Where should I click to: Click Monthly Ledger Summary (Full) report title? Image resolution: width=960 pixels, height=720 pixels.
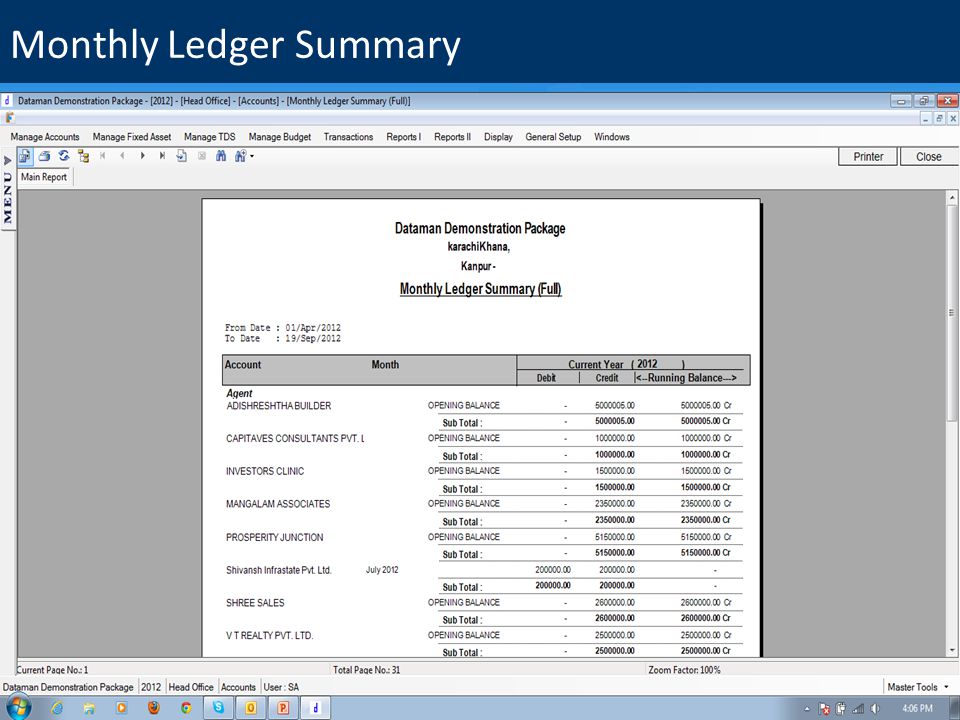pos(481,289)
